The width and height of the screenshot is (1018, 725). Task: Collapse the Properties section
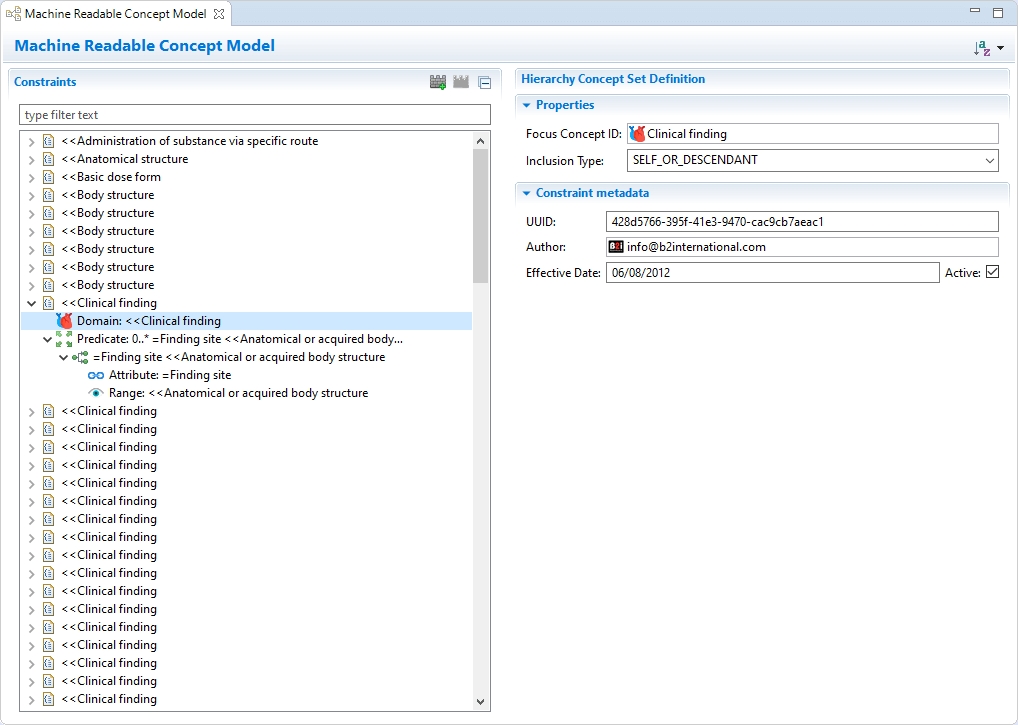(526, 105)
